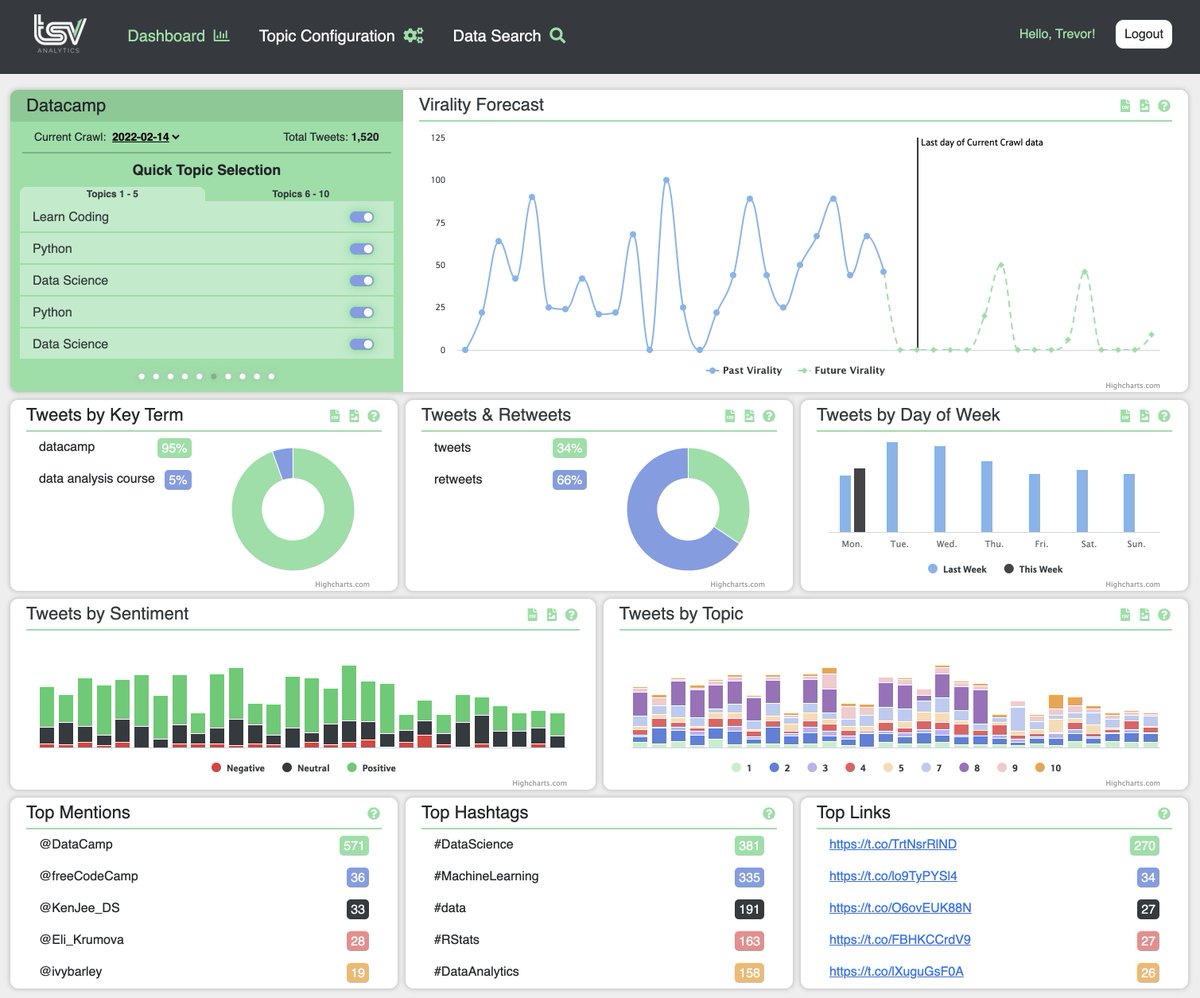Open link https://t.co/TrtNsrRlND
The height and width of the screenshot is (998, 1200).
tap(893, 845)
